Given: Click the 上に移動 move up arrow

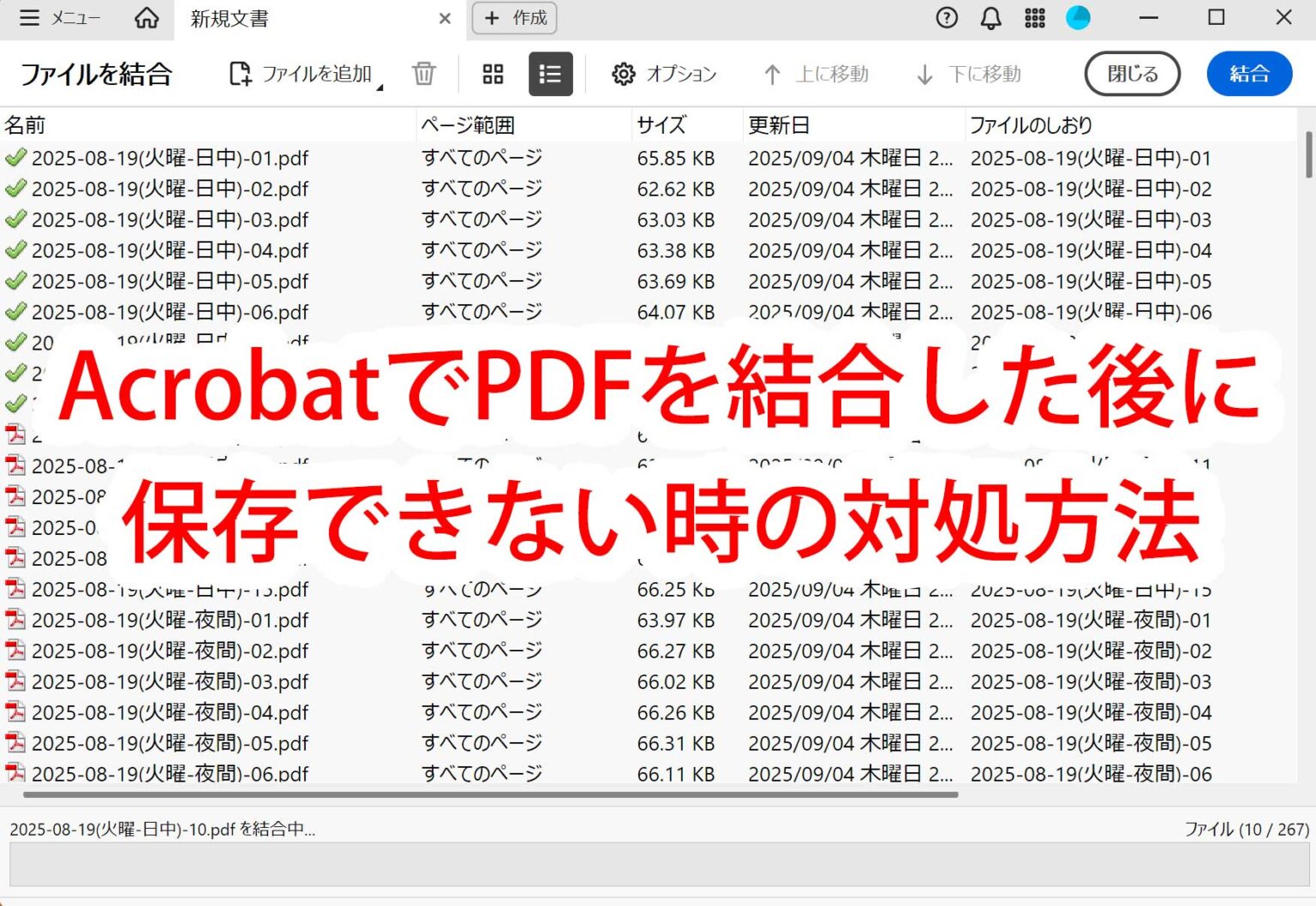Looking at the screenshot, I should [x=774, y=74].
